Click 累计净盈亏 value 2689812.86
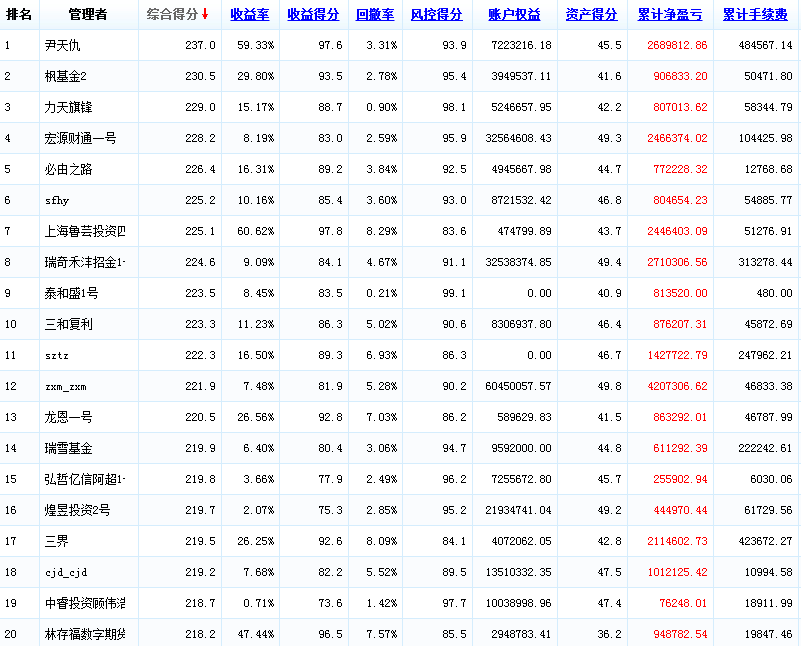The width and height of the screenshot is (801, 646). coord(677,45)
